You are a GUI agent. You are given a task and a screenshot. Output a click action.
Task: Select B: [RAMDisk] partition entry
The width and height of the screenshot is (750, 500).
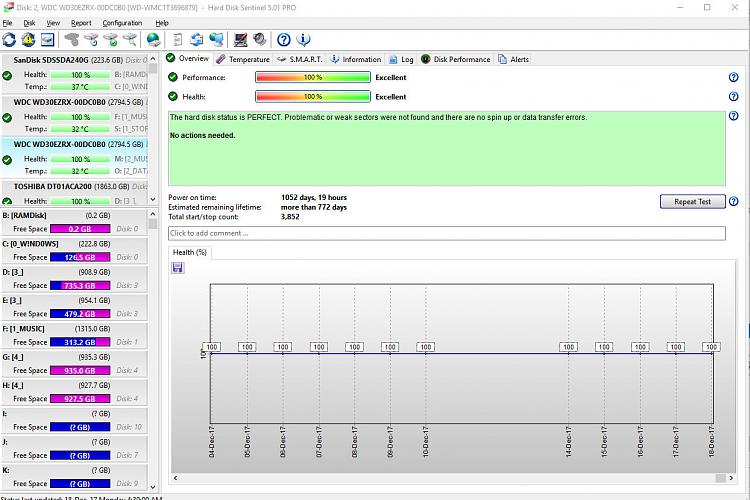pyautogui.click(x=74, y=222)
